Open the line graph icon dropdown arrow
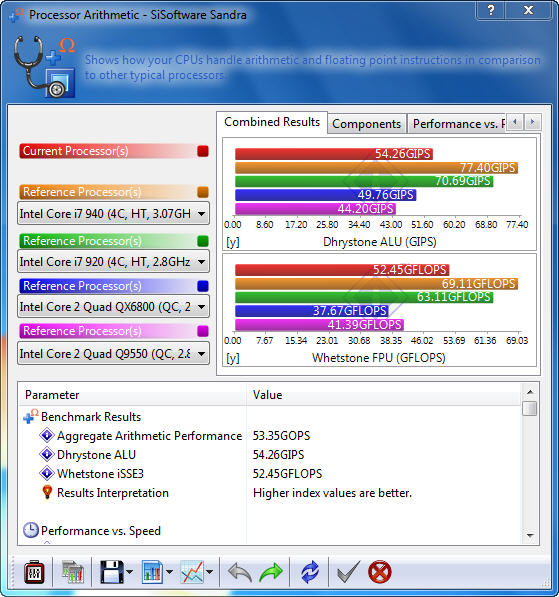Image resolution: width=559 pixels, height=597 pixels. [x=209, y=571]
